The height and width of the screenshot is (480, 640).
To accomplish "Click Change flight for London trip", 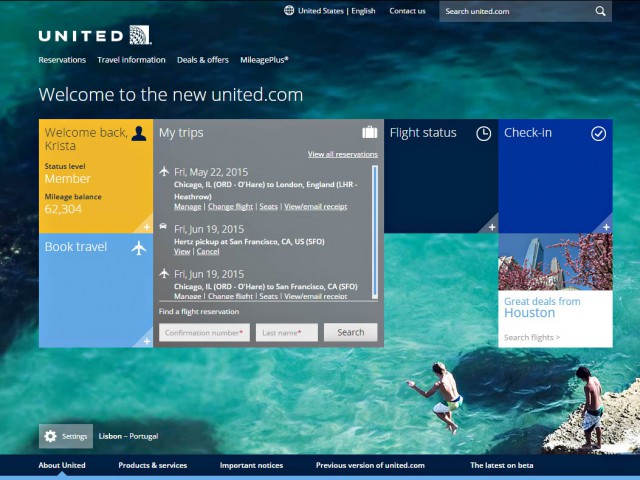I will coord(231,207).
